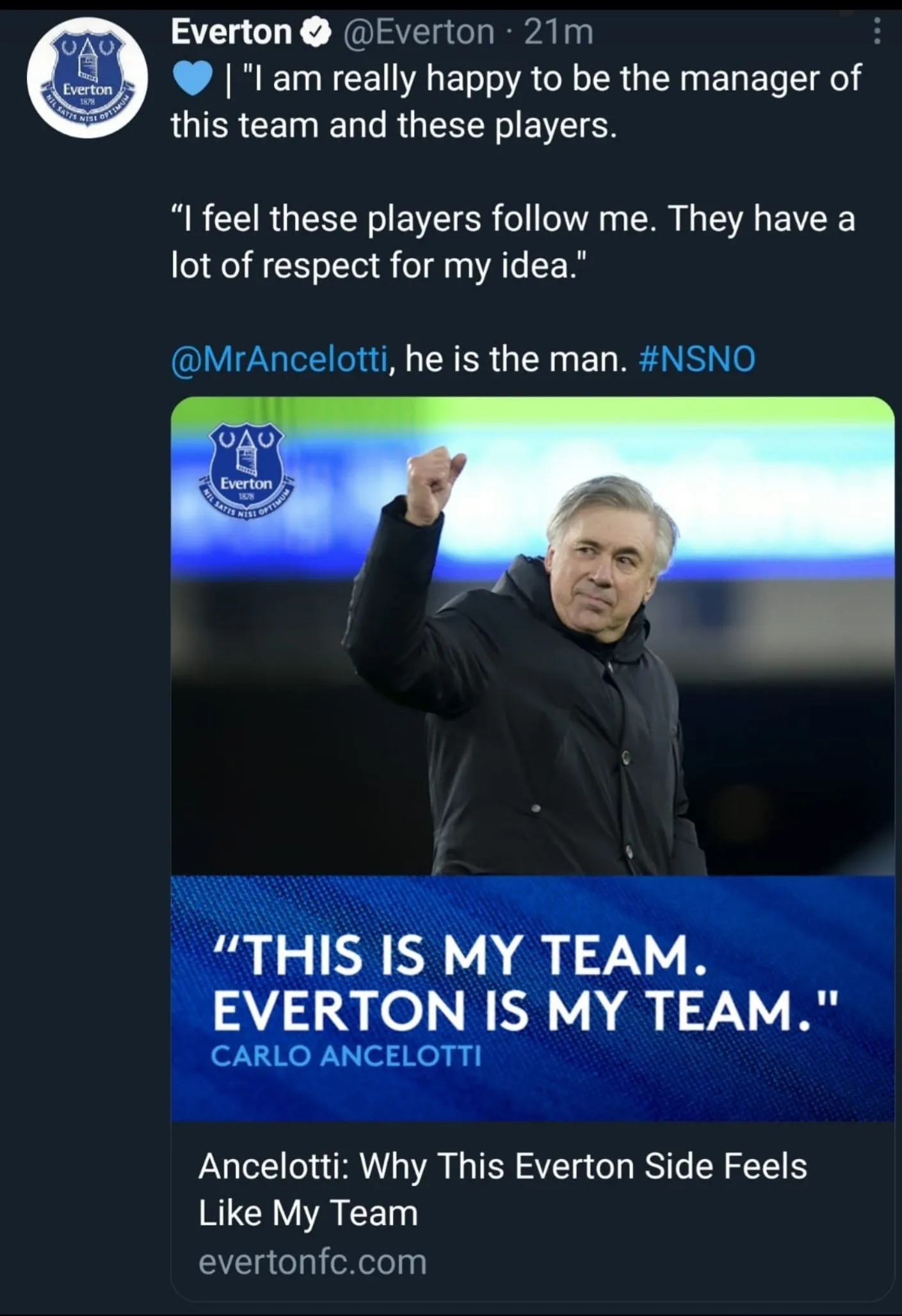Click the 21m tweet timestamp

coord(558,32)
